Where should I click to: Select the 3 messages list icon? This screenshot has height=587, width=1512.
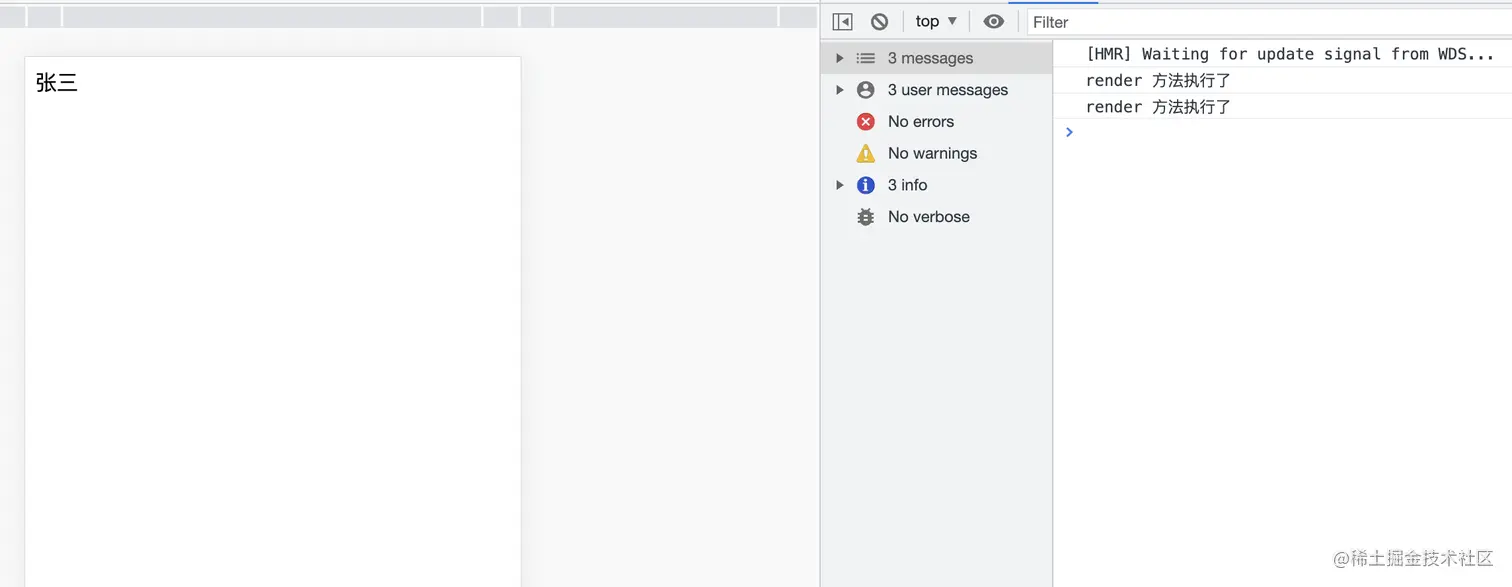pos(866,58)
